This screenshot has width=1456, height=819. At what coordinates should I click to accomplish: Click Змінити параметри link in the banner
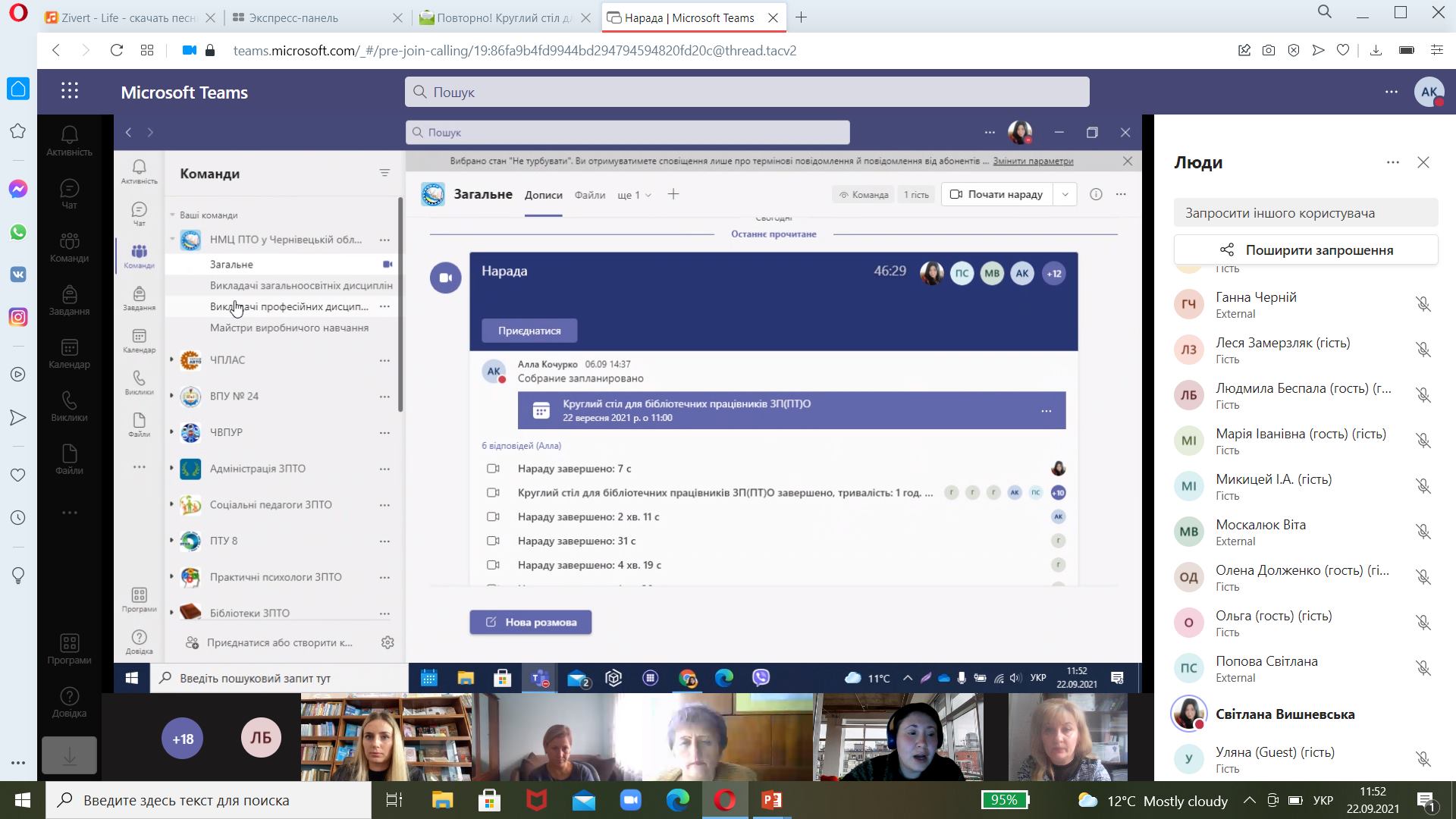[x=1033, y=161]
